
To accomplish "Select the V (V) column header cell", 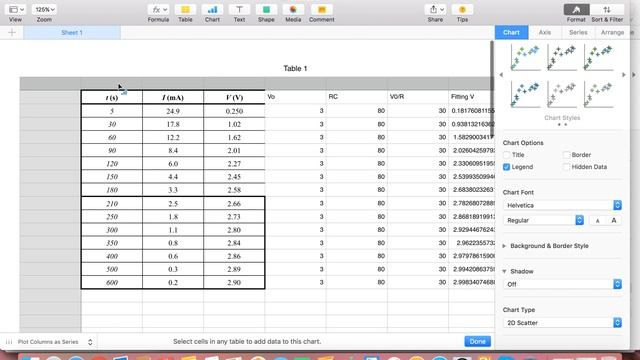I will [234, 98].
